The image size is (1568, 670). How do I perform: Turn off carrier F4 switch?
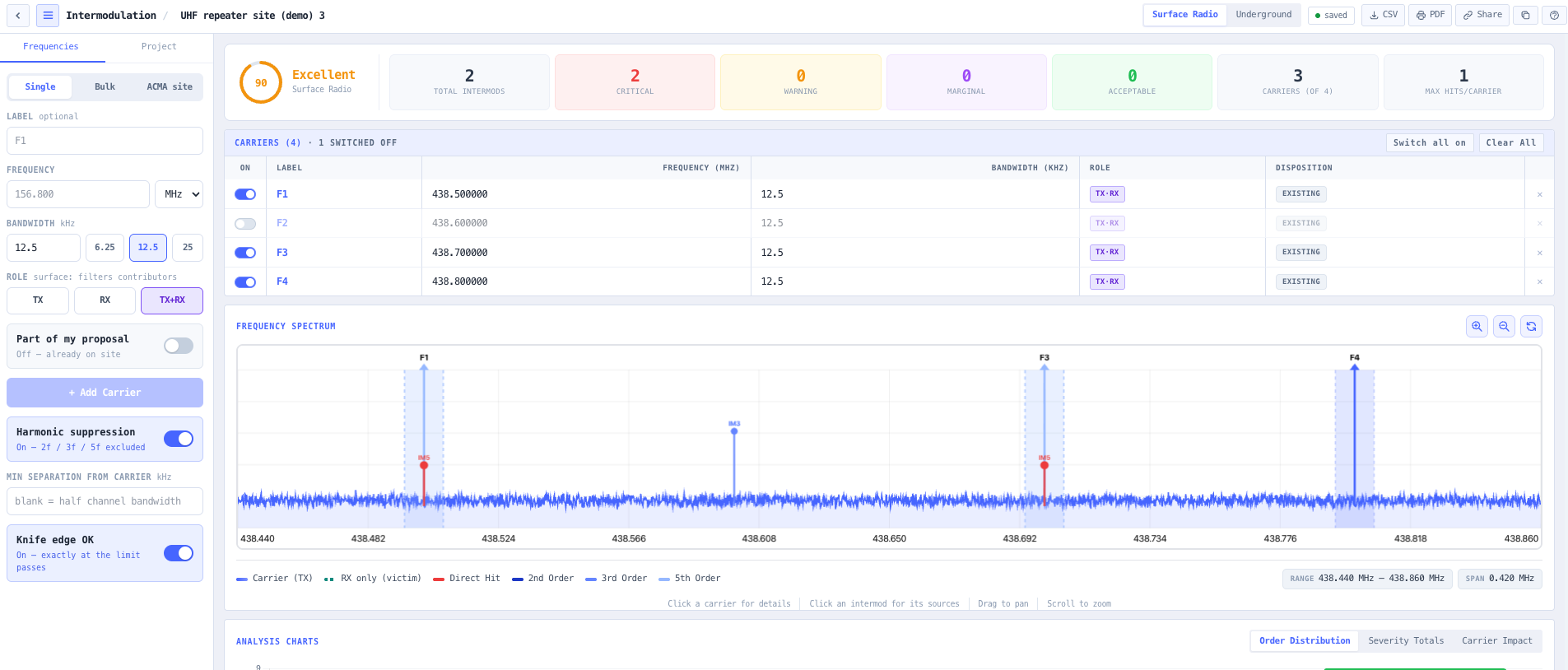coord(245,281)
